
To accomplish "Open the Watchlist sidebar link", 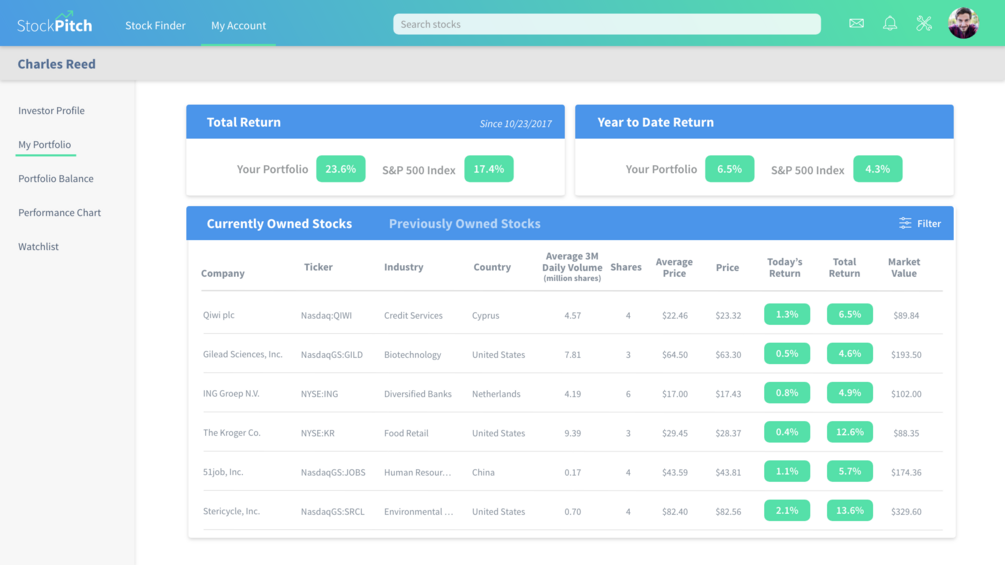I will (38, 246).
